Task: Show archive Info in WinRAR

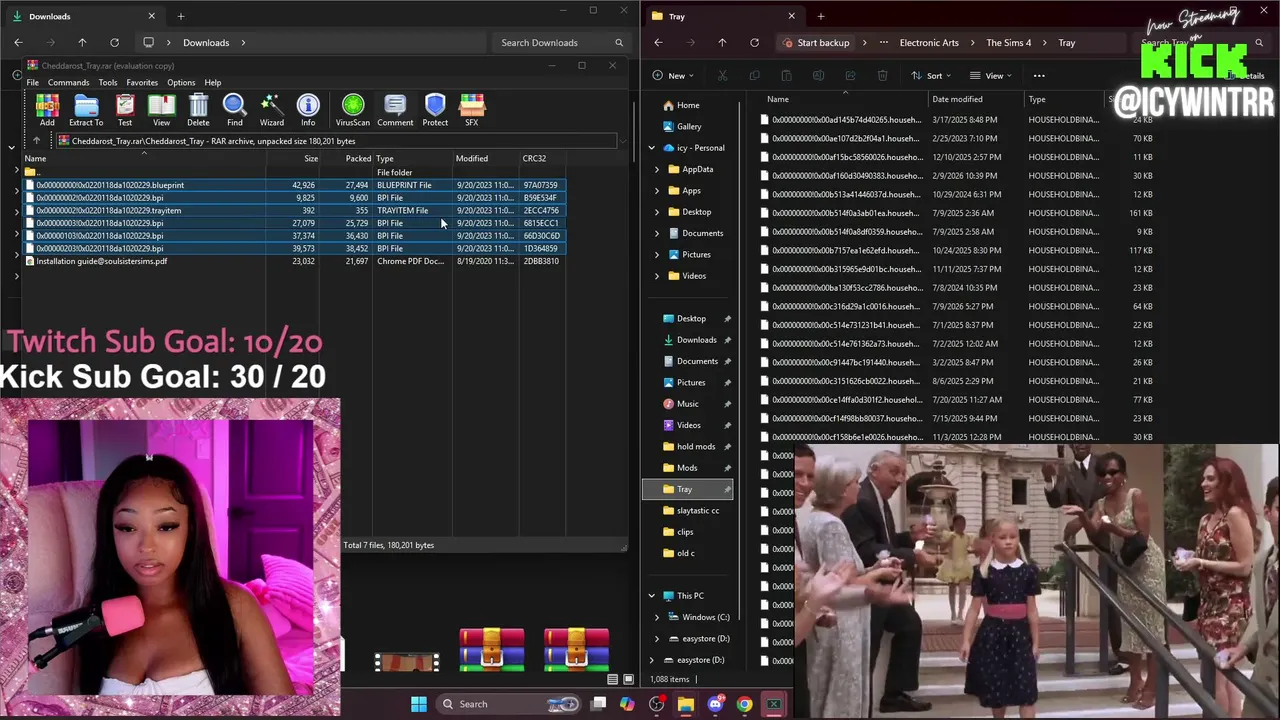Action: 308,110
